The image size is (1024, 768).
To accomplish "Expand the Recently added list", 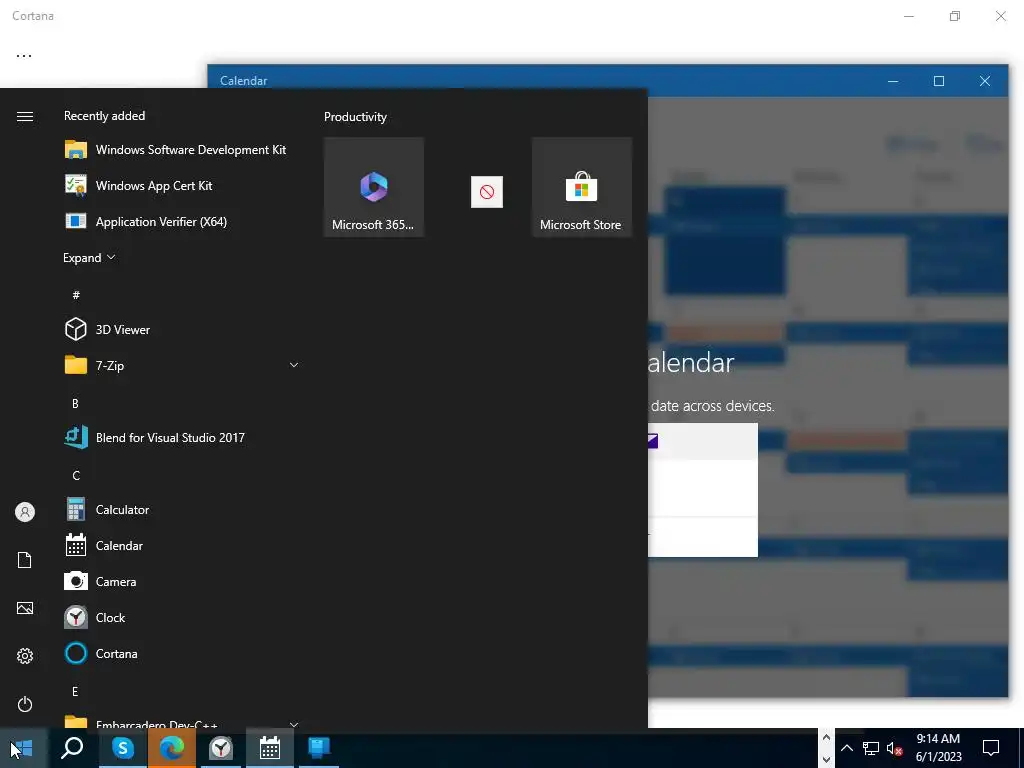I will coord(89,257).
